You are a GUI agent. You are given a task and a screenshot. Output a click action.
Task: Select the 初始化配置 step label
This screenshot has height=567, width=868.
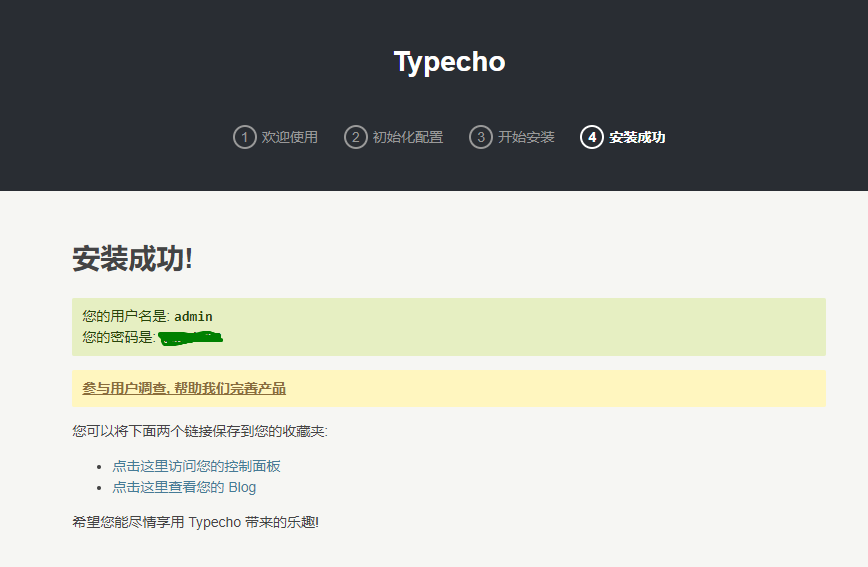(407, 137)
